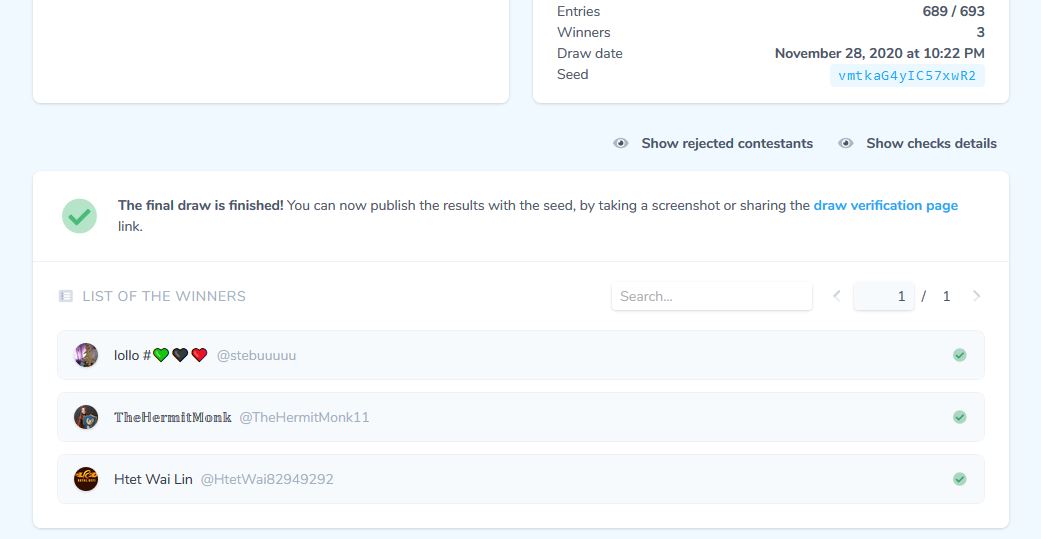The width and height of the screenshot is (1041, 539).
Task: Open TheHermitMonk's profile avatar
Action: 86,417
